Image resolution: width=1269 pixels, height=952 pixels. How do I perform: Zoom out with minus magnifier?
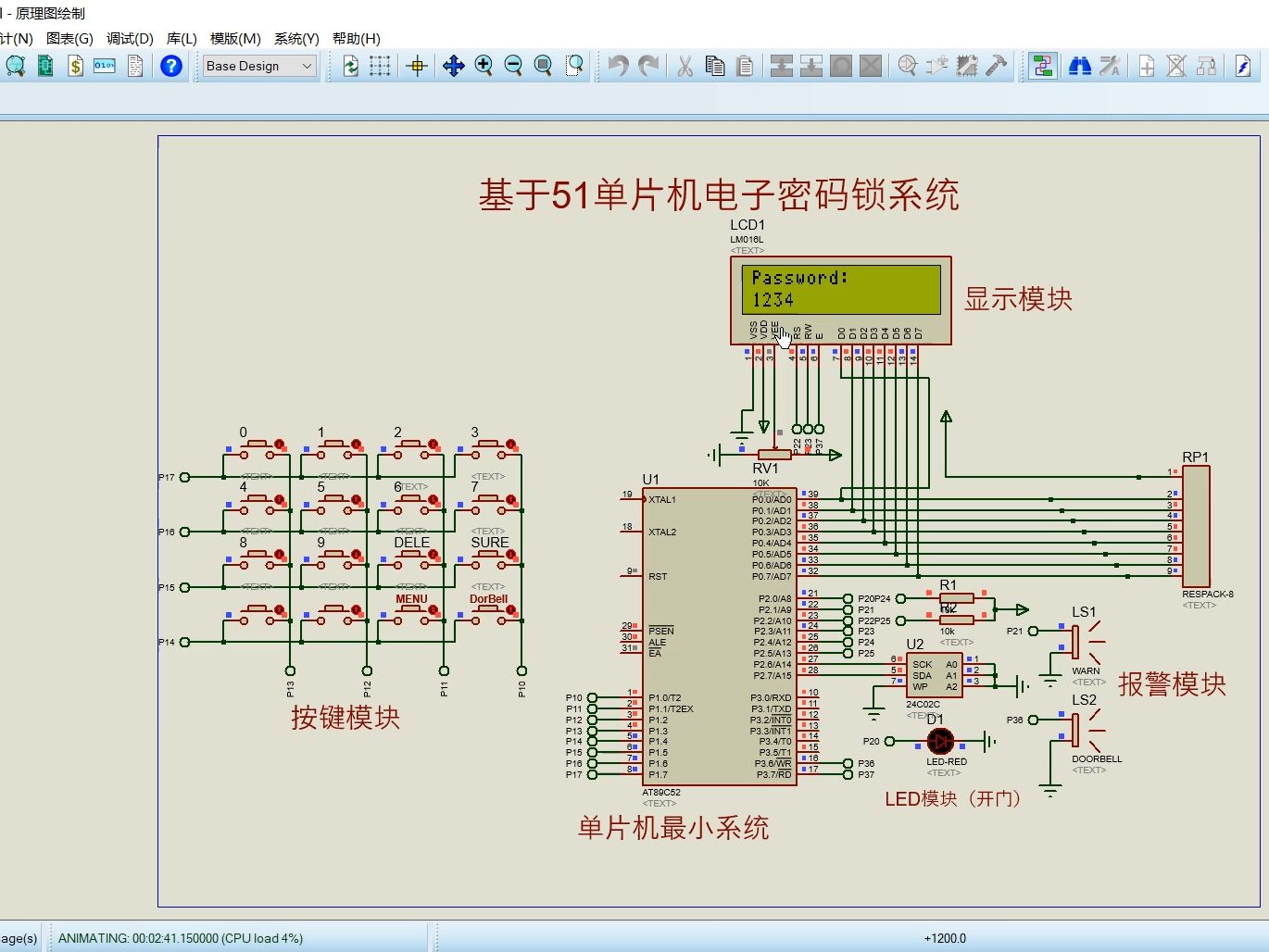click(x=513, y=66)
